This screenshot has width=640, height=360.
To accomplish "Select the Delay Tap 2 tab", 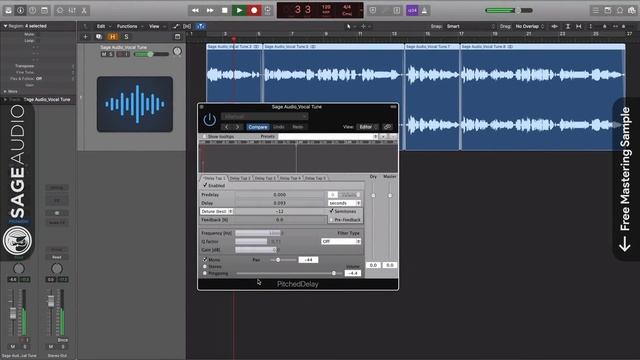I will [x=240, y=178].
